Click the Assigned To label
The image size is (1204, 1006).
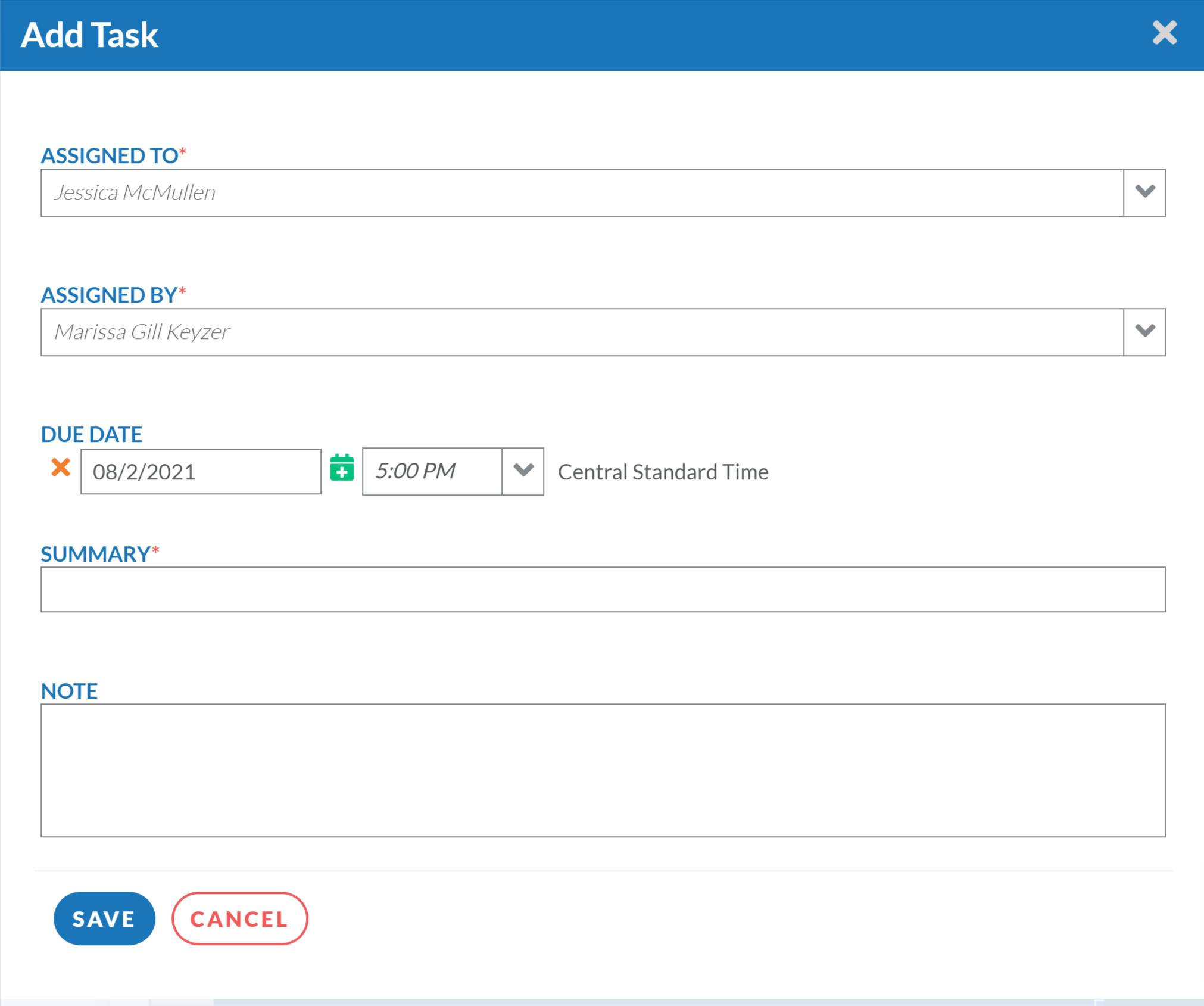pos(110,155)
